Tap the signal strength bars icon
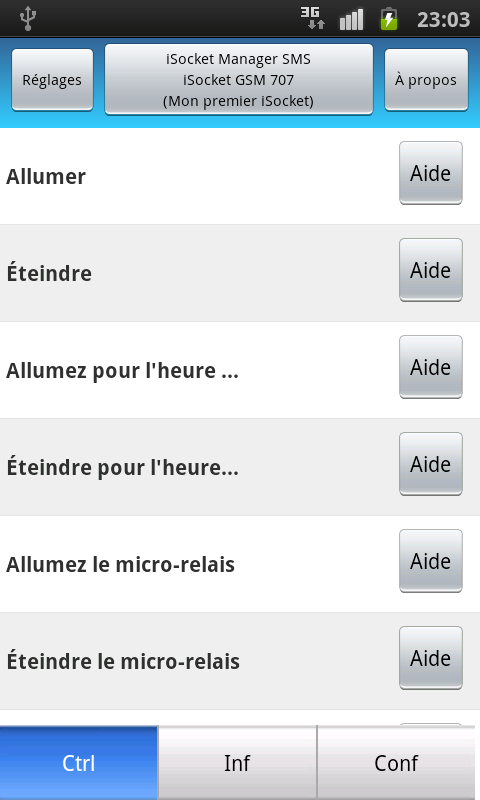 (351, 19)
